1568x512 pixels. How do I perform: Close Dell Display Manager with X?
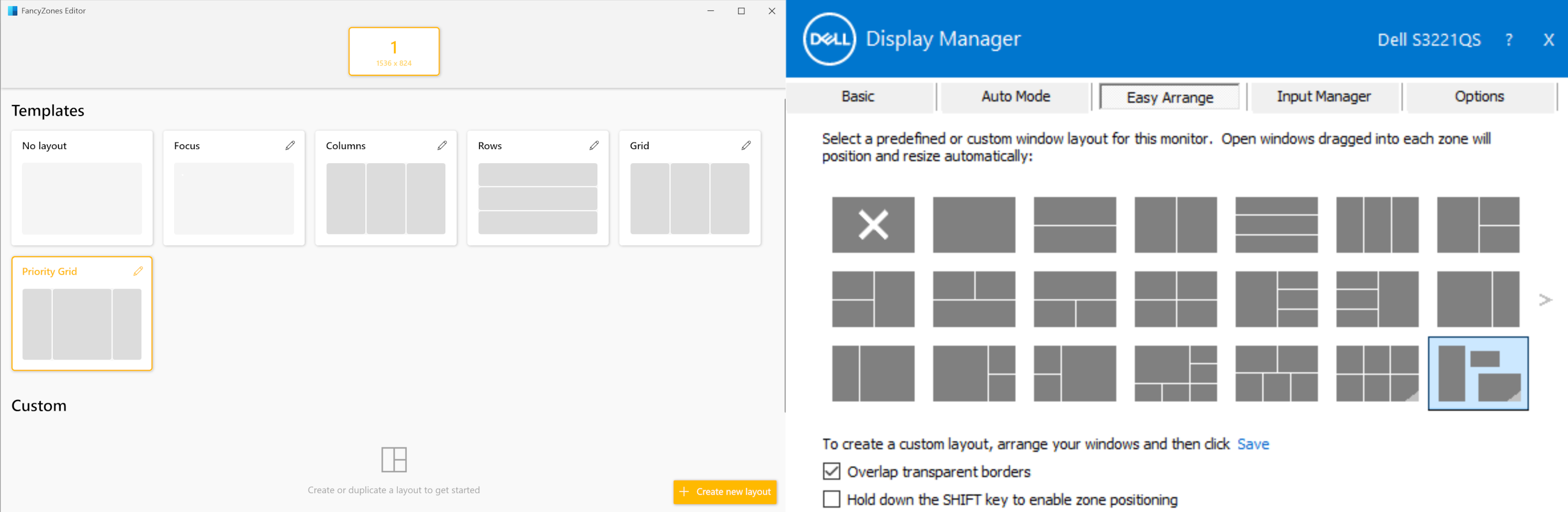coord(1548,40)
